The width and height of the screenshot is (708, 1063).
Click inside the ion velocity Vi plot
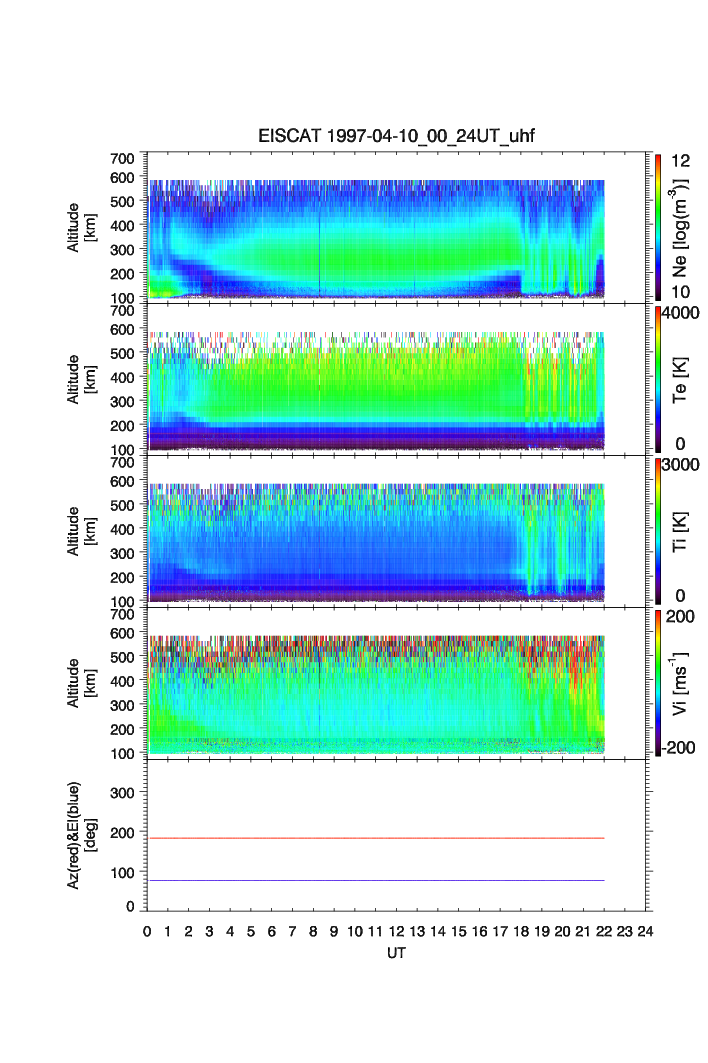coord(396,683)
